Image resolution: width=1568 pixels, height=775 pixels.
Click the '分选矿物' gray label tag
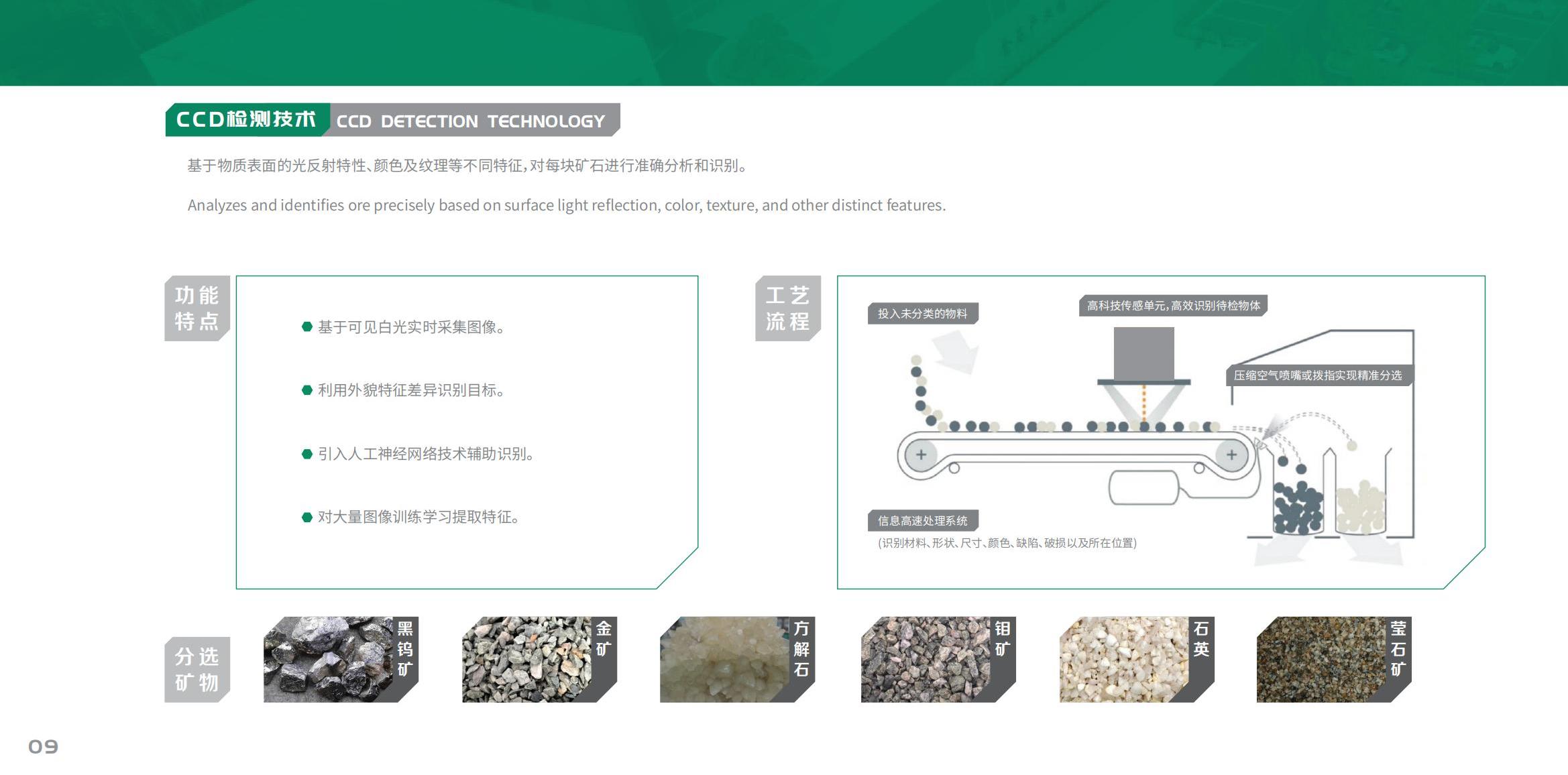197,669
